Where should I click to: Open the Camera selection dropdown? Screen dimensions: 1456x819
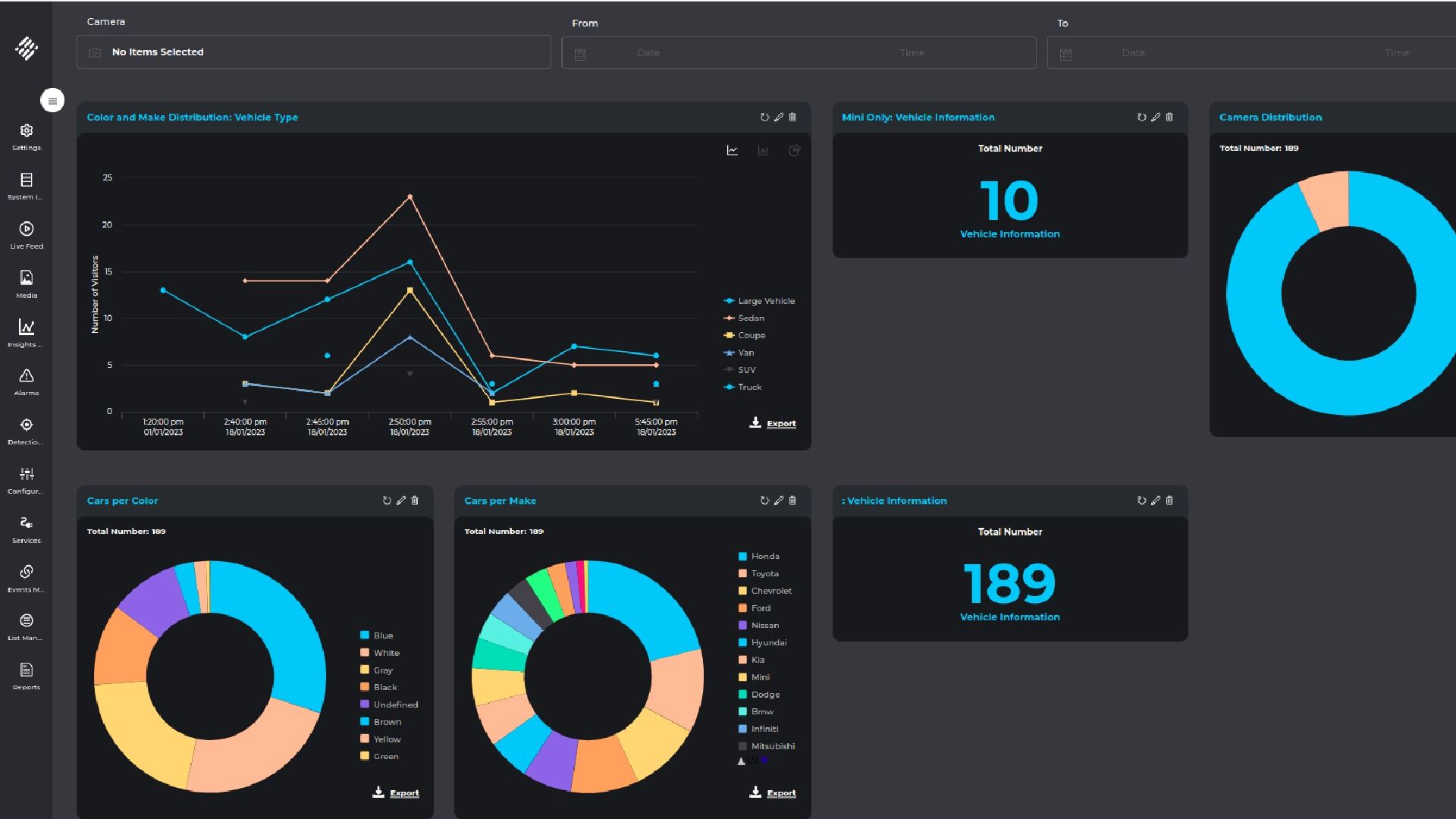pos(313,52)
